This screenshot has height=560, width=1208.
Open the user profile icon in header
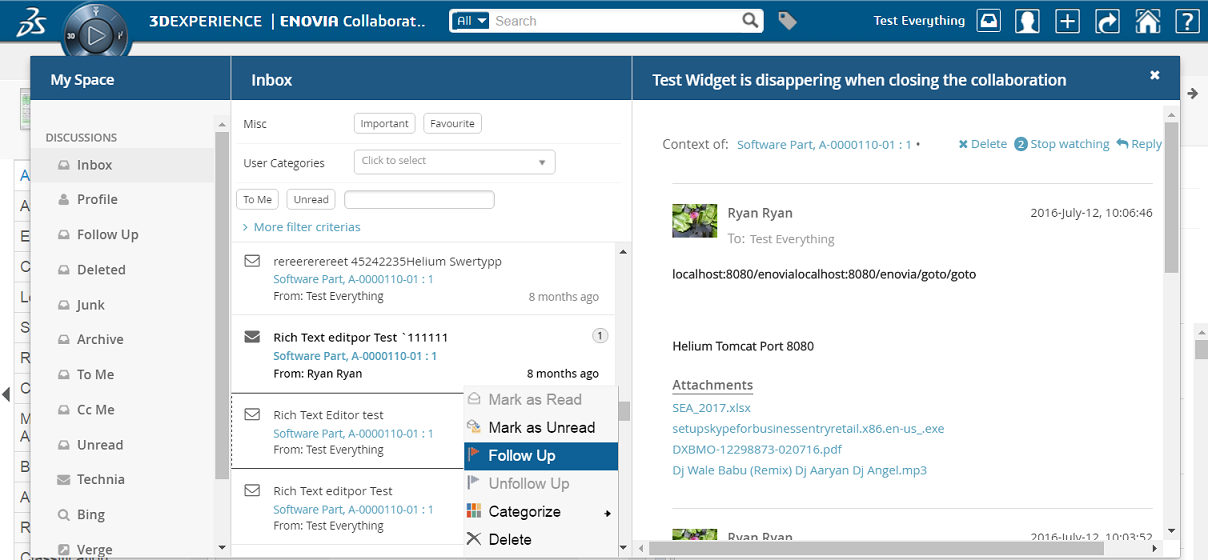coord(1027,21)
